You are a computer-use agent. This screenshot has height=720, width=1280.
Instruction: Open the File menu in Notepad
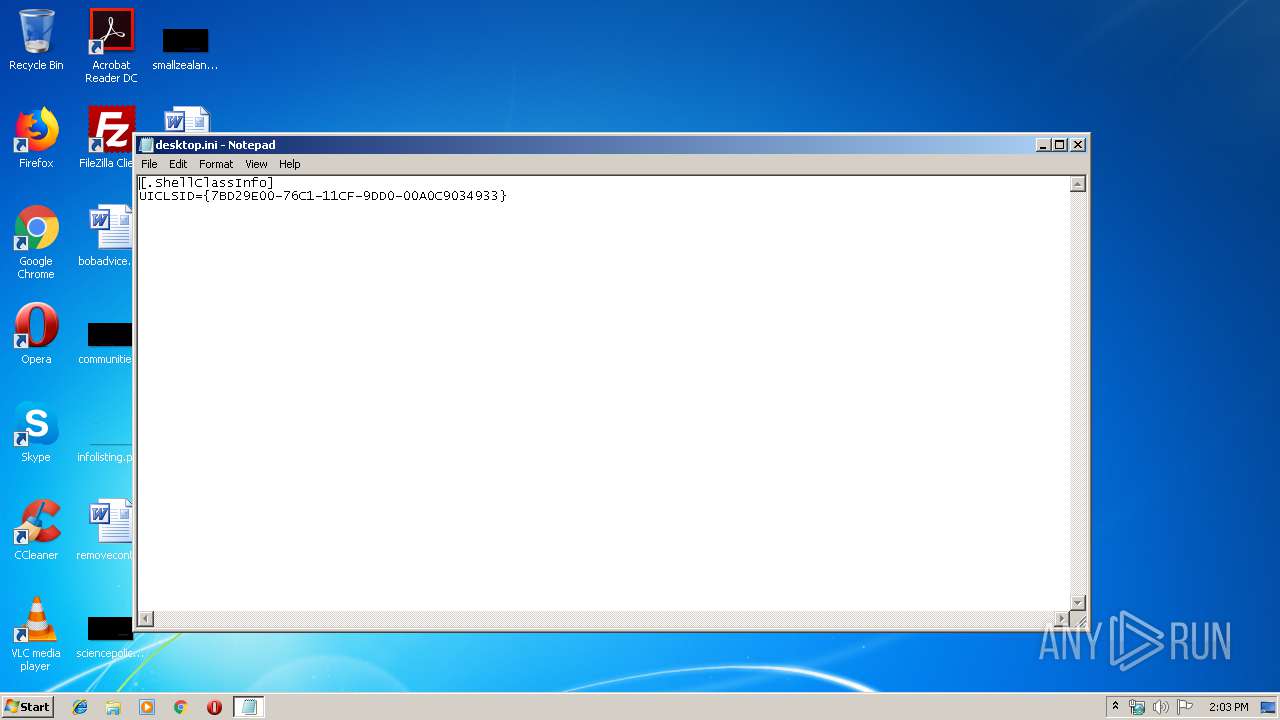point(149,164)
